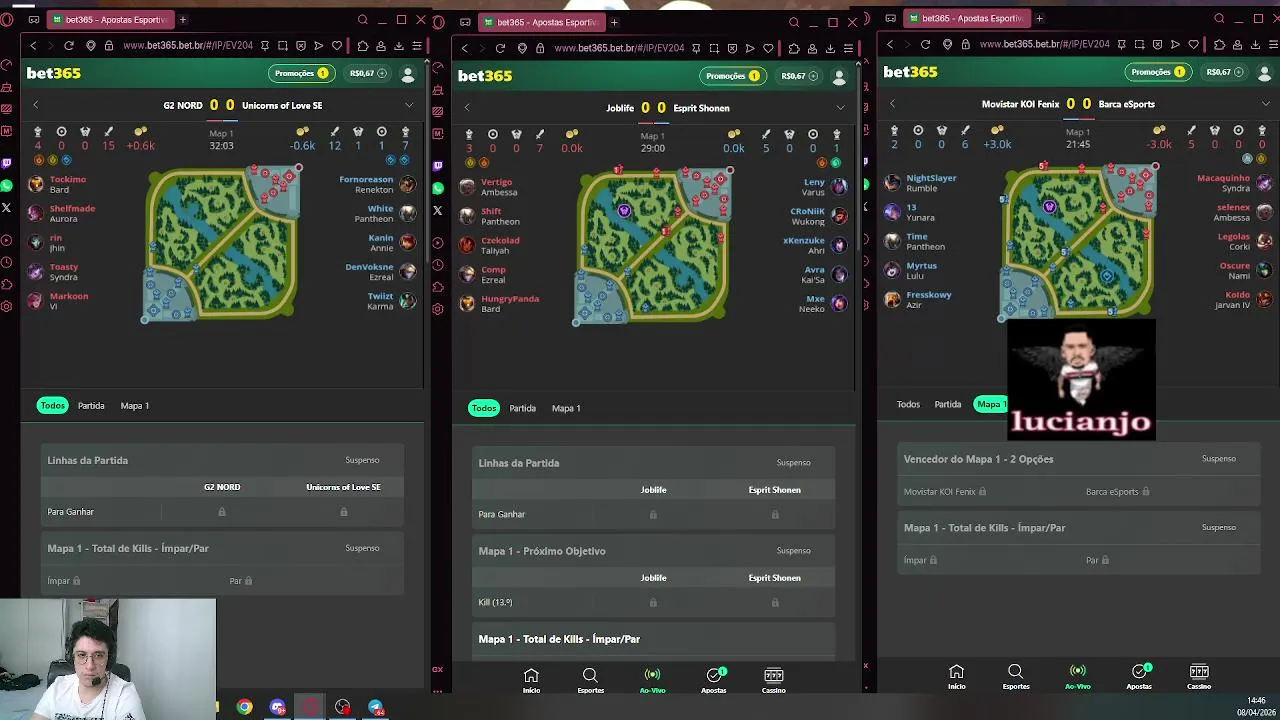
Task: Search tabs in the left browser window
Action: 363,20
